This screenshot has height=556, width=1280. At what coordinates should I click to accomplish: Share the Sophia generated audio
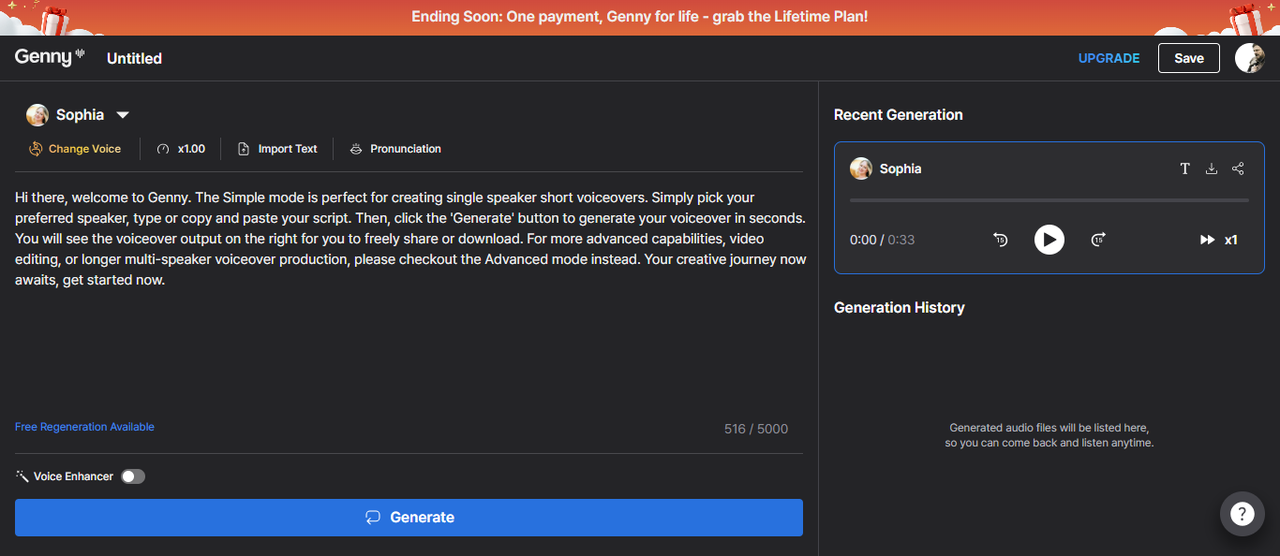point(1238,169)
